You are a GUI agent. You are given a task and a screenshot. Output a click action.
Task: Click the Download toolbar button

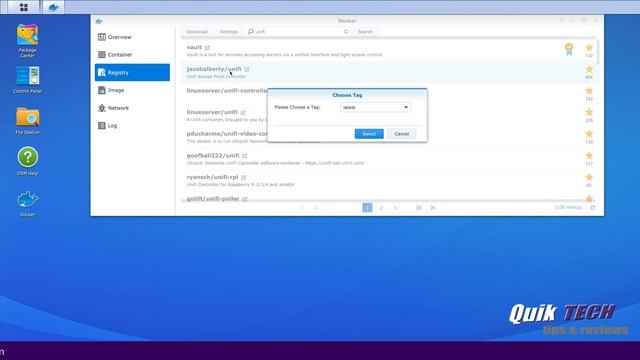197,31
